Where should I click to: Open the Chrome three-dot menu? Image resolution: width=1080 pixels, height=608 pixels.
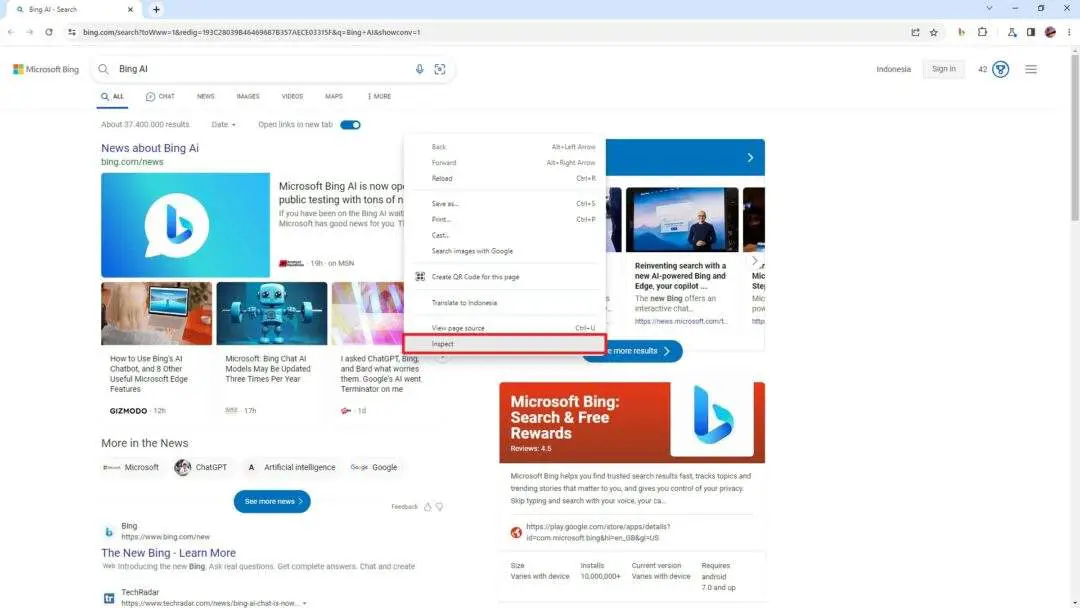coord(1069,32)
